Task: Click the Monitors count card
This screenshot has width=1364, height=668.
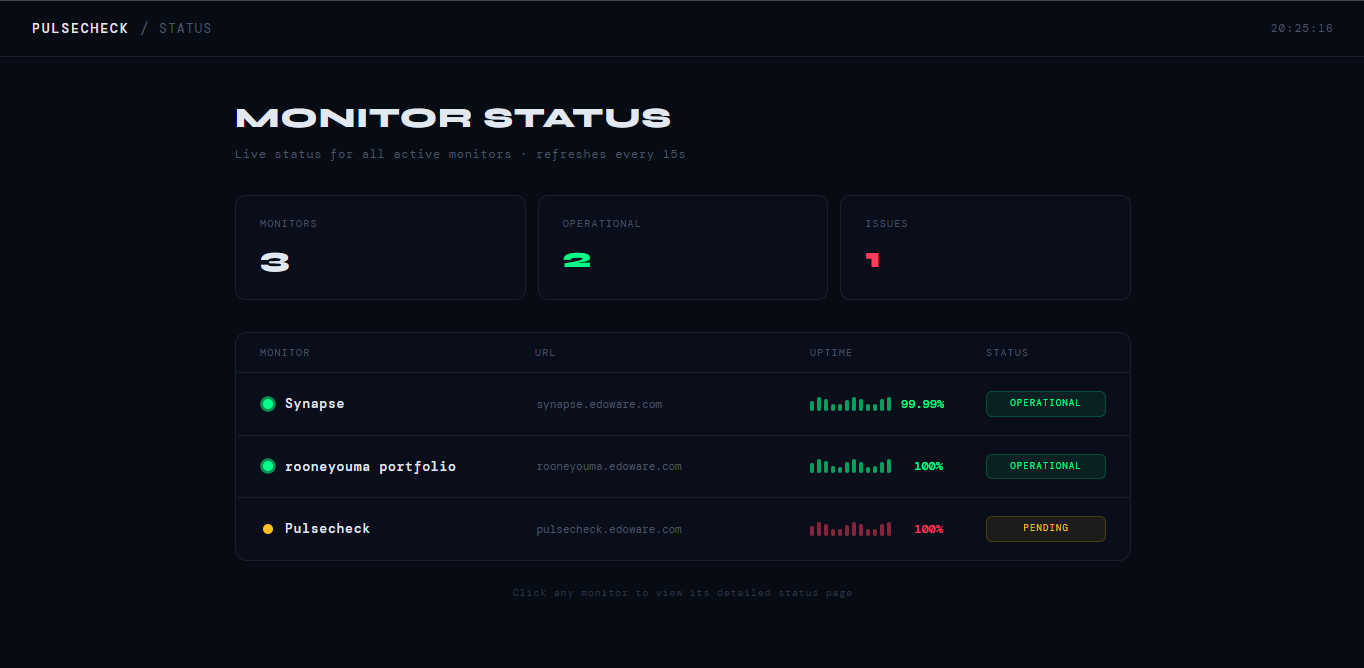Action: [x=380, y=247]
